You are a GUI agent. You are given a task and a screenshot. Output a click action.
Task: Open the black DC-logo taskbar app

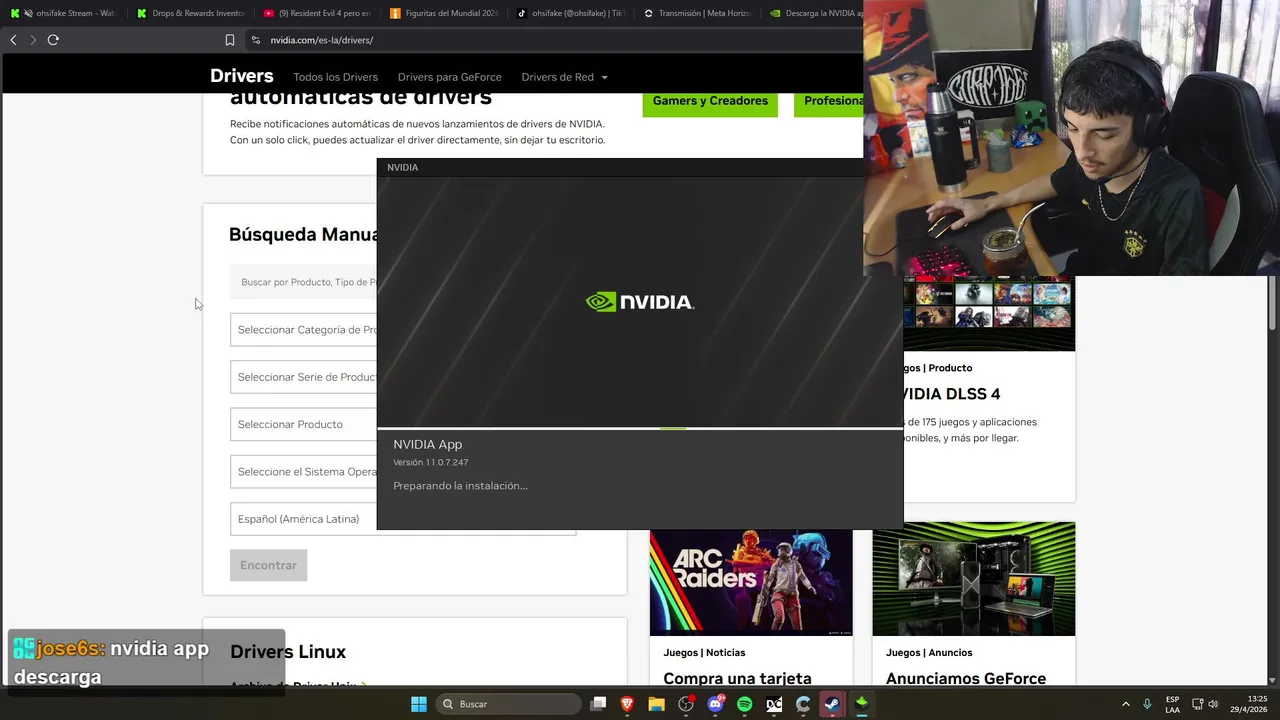[774, 704]
